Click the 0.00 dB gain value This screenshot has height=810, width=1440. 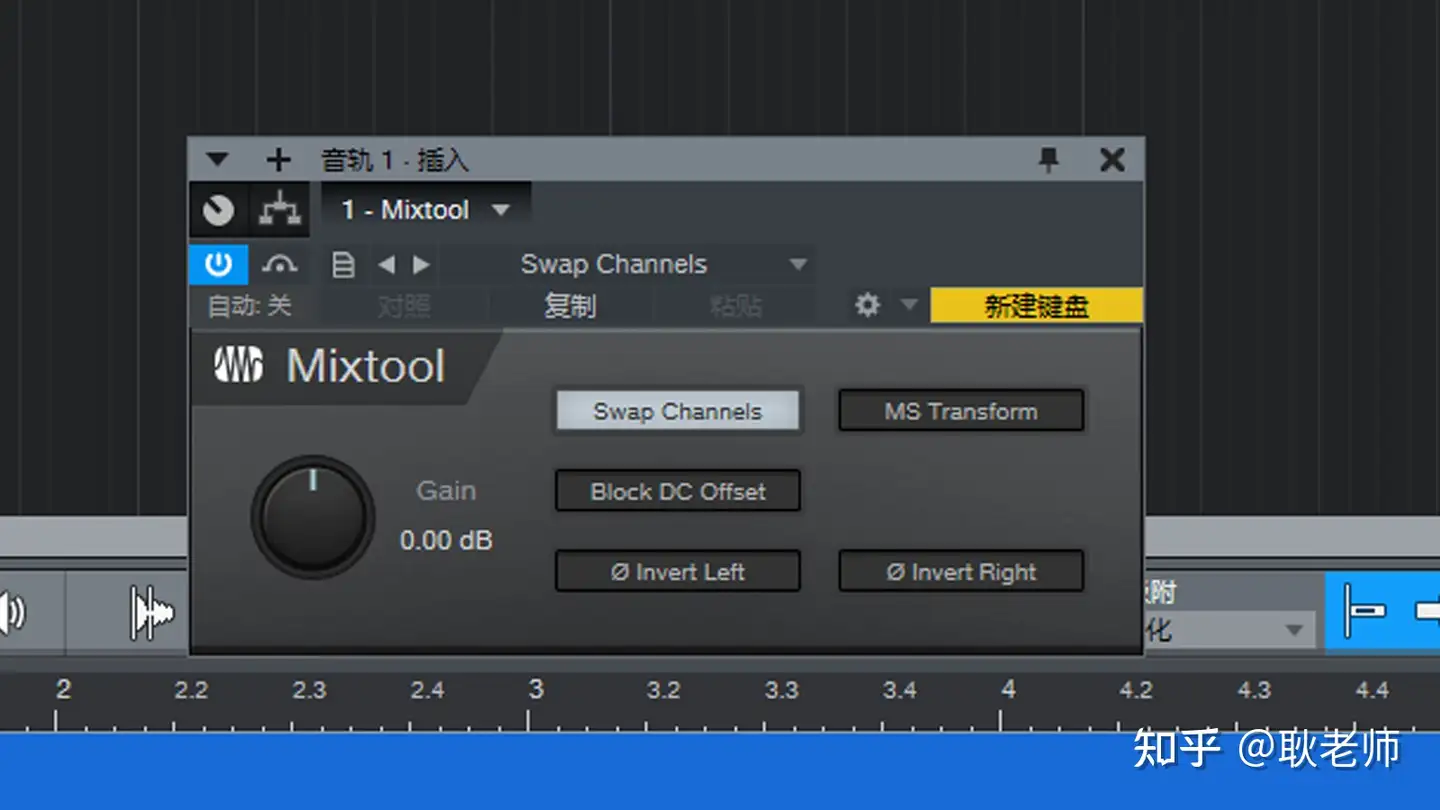coord(446,541)
